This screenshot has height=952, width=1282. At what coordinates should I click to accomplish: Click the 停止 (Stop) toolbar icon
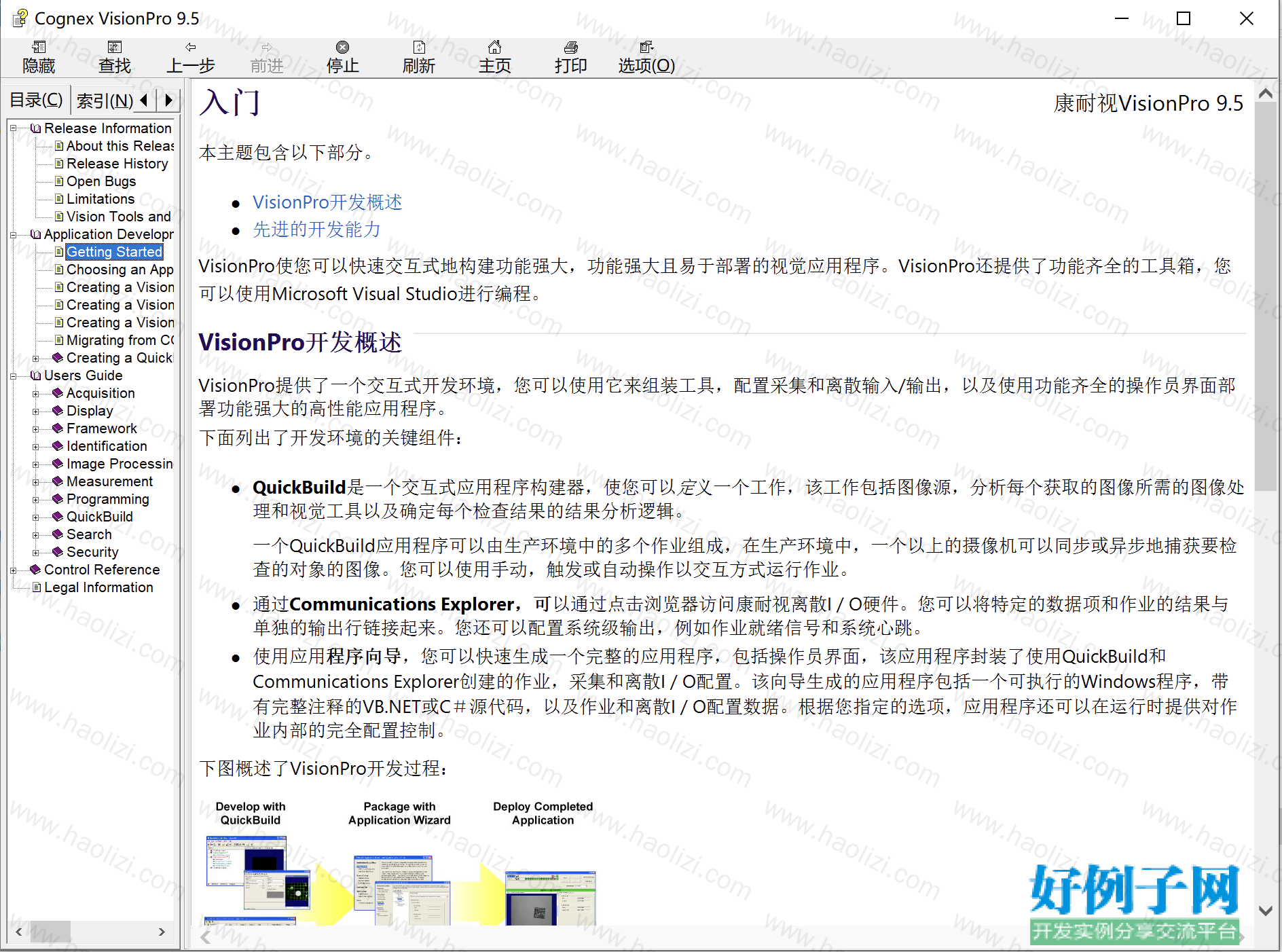[343, 47]
